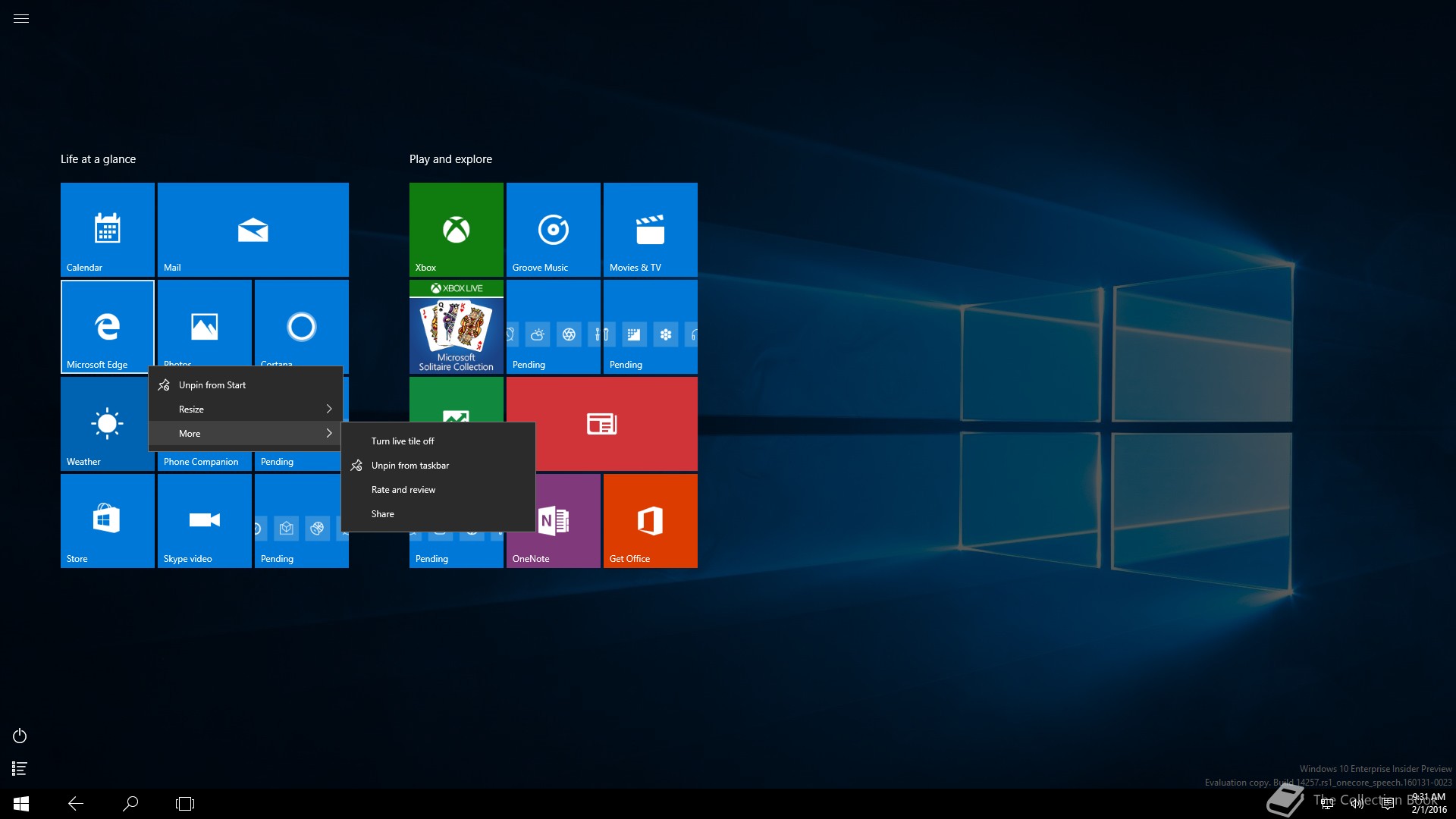
Task: Open the Photos tile
Action: 205,323
